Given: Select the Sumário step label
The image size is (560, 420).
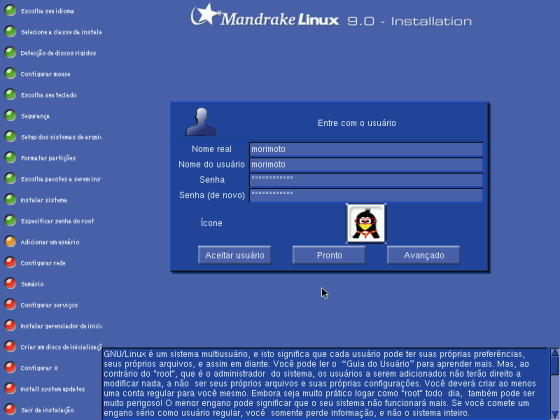Looking at the screenshot, I should (x=32, y=284).
